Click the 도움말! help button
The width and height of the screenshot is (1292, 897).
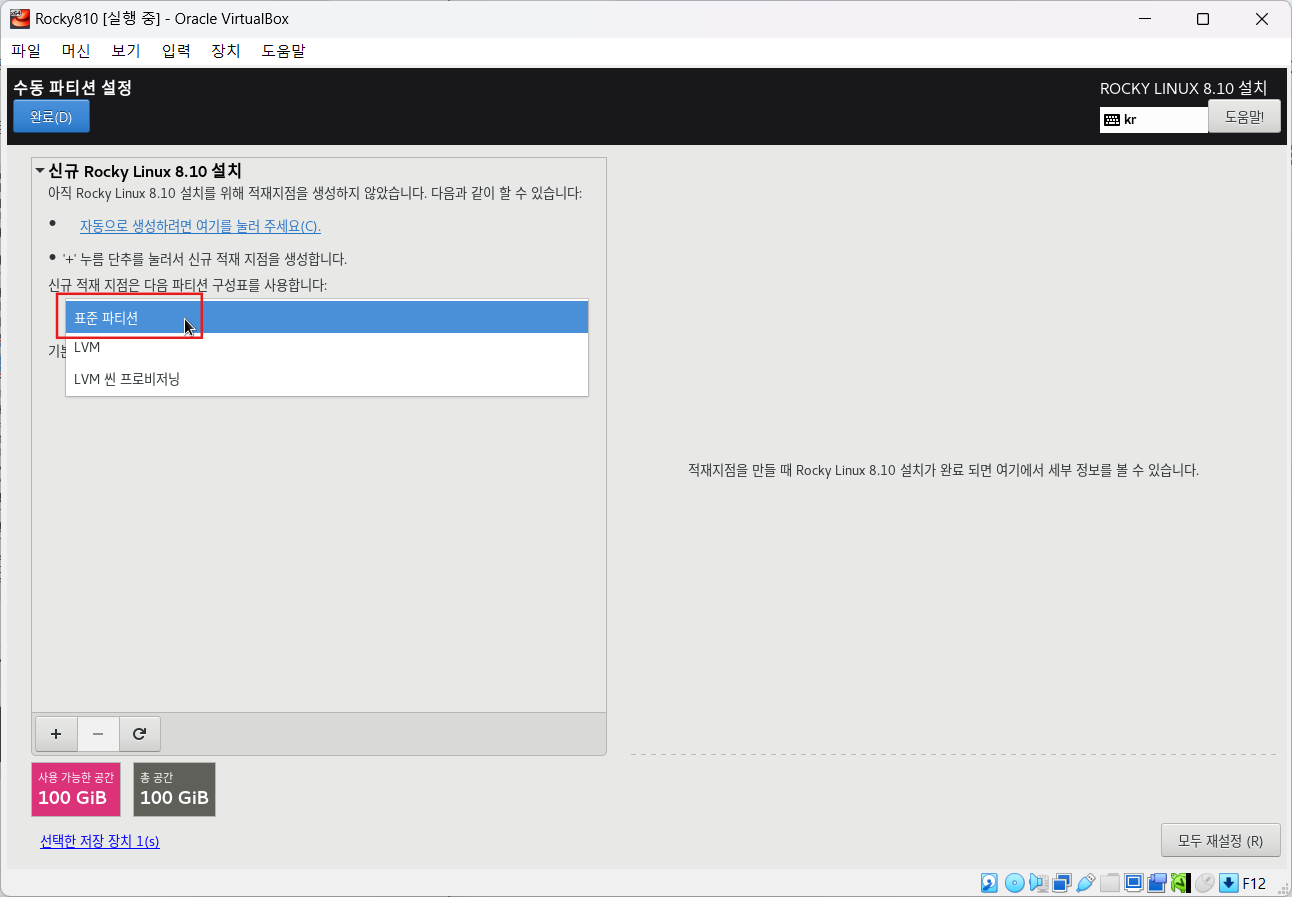tap(1244, 116)
